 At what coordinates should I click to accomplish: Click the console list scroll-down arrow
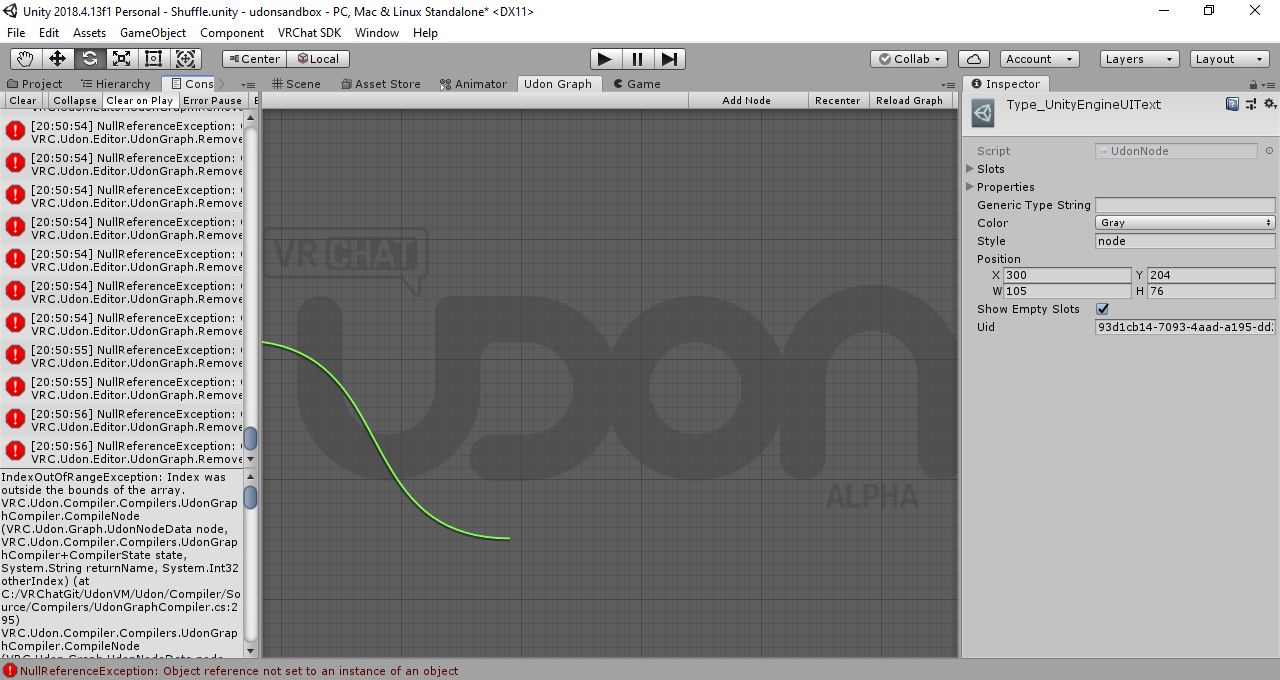click(x=250, y=459)
